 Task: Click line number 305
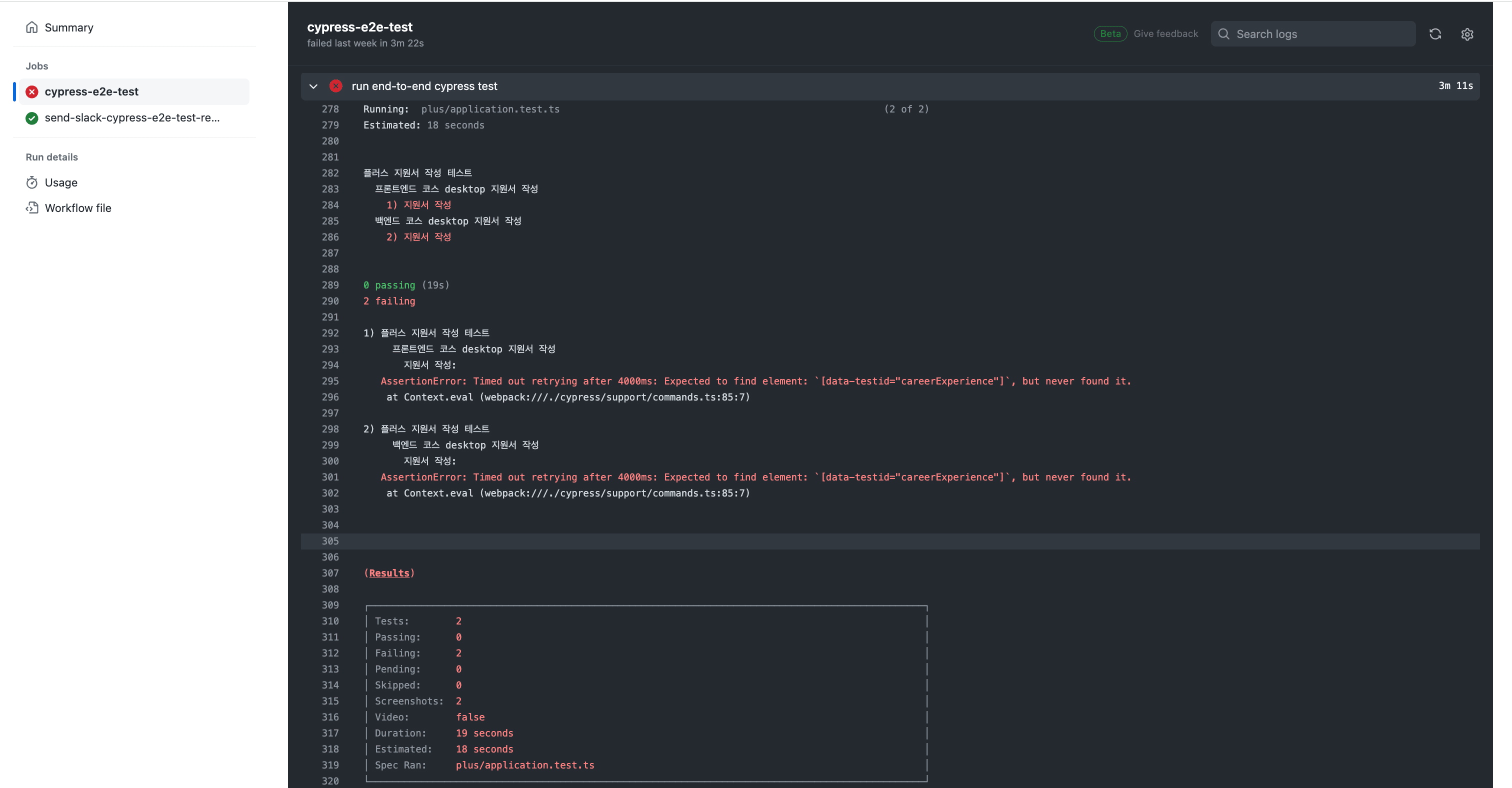(x=330, y=541)
